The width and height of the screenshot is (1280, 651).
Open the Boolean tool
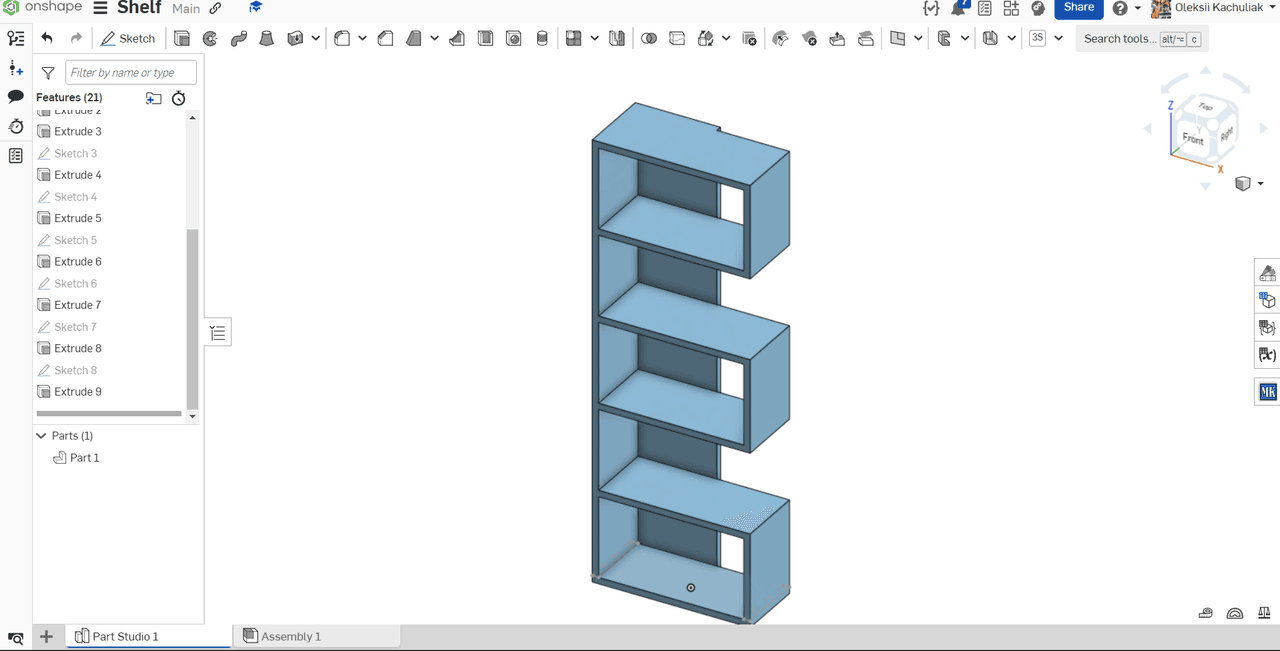point(649,39)
